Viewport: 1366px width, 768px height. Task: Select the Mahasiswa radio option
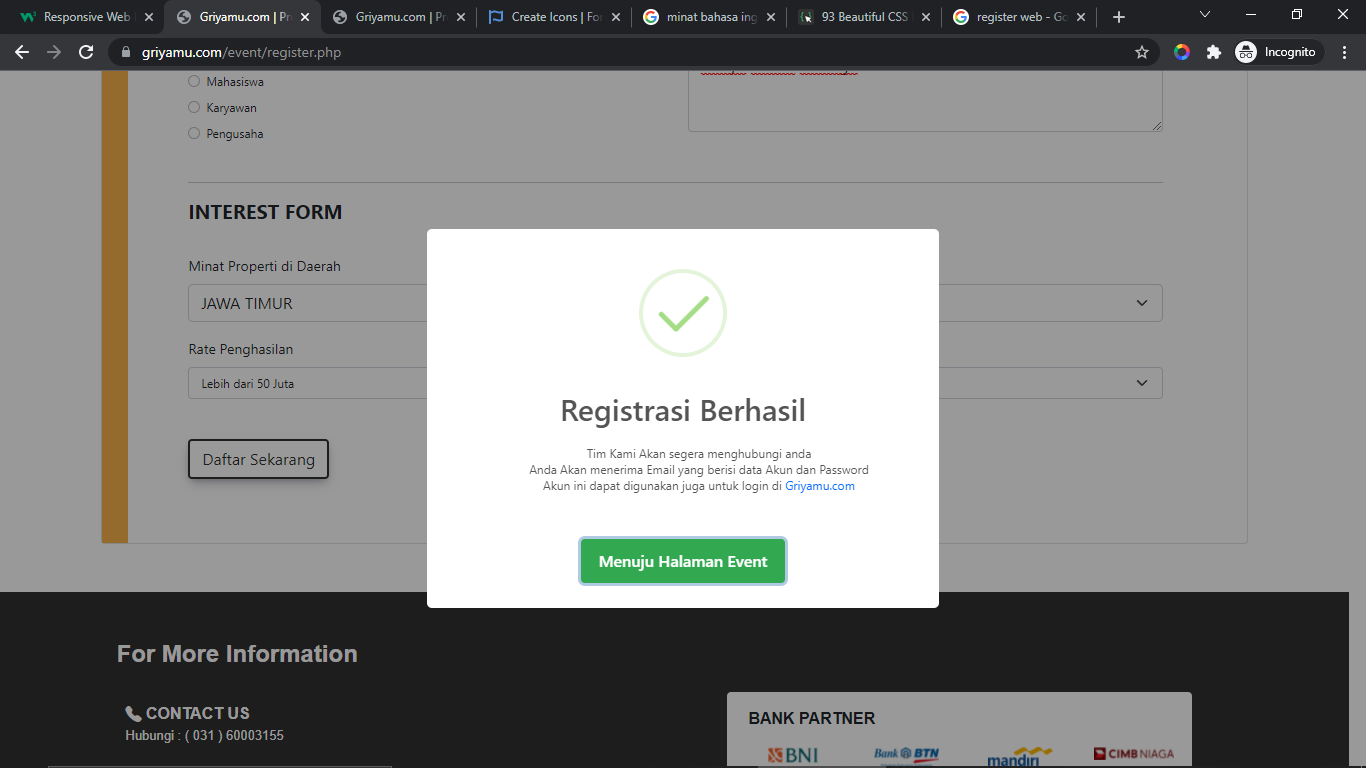194,82
